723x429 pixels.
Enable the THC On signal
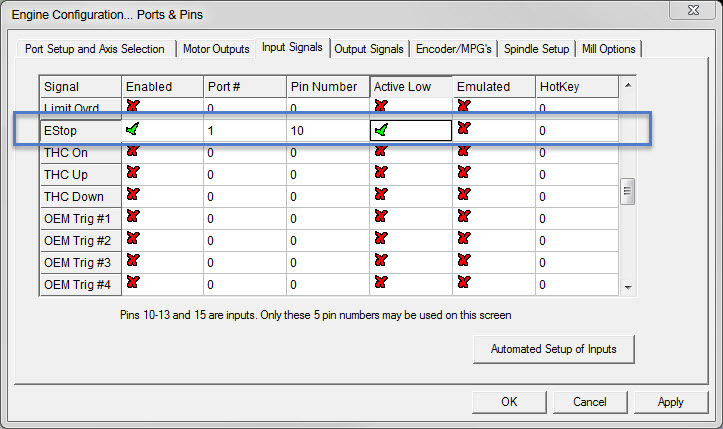pyautogui.click(x=132, y=151)
